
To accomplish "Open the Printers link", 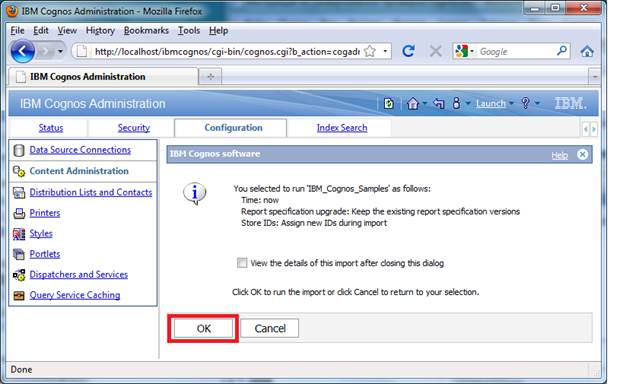I will (x=44, y=213).
